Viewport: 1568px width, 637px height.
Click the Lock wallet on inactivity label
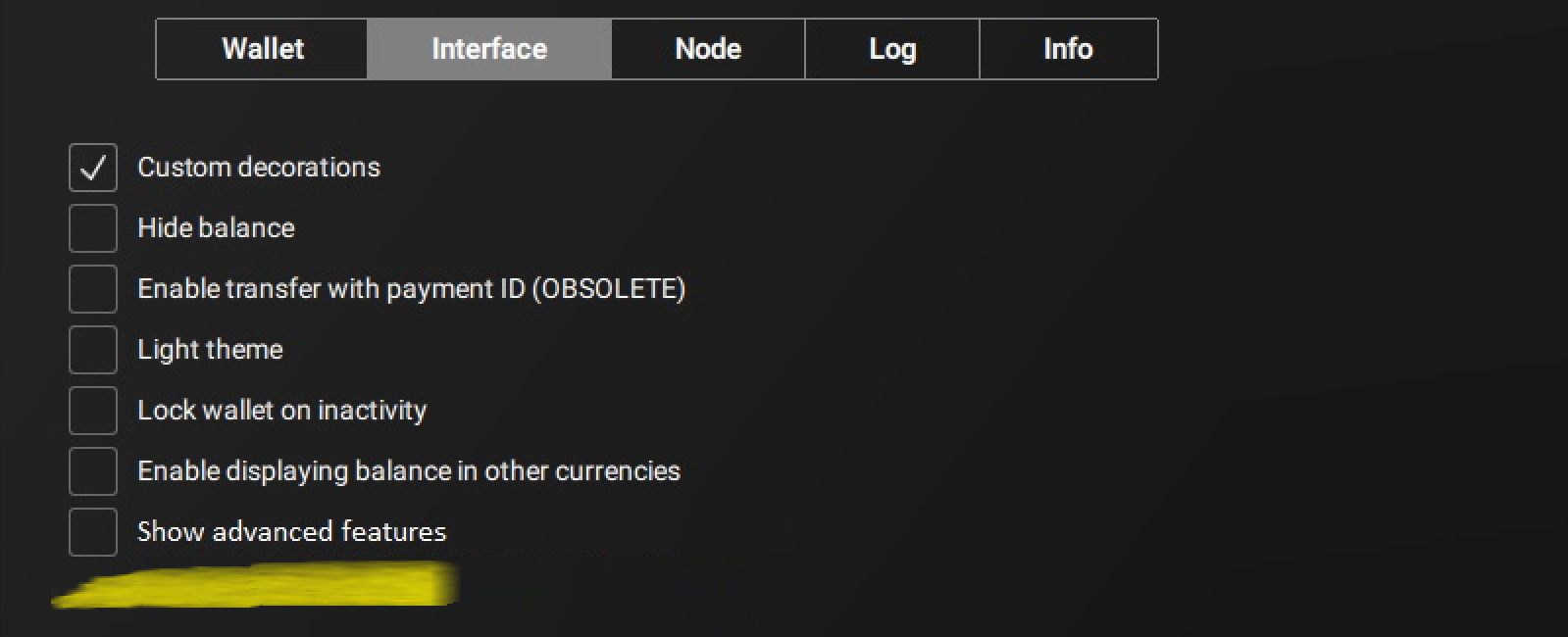(x=281, y=411)
